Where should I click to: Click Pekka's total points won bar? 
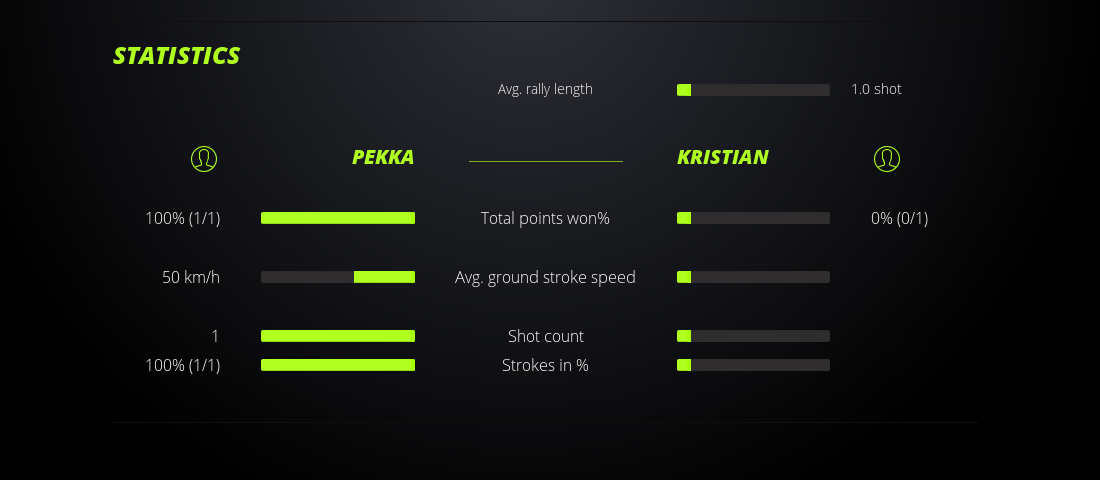[338, 218]
